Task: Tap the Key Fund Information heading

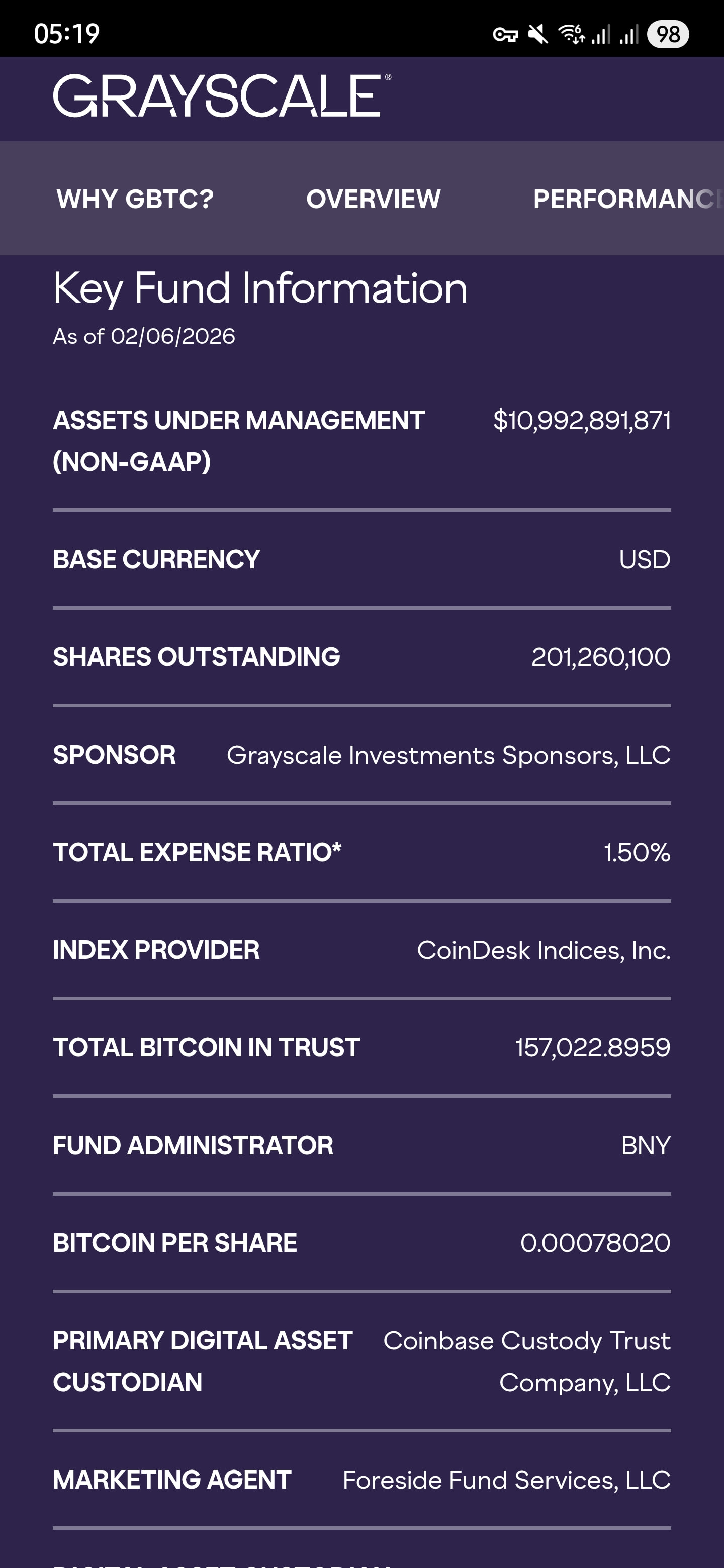Action: pos(260,288)
